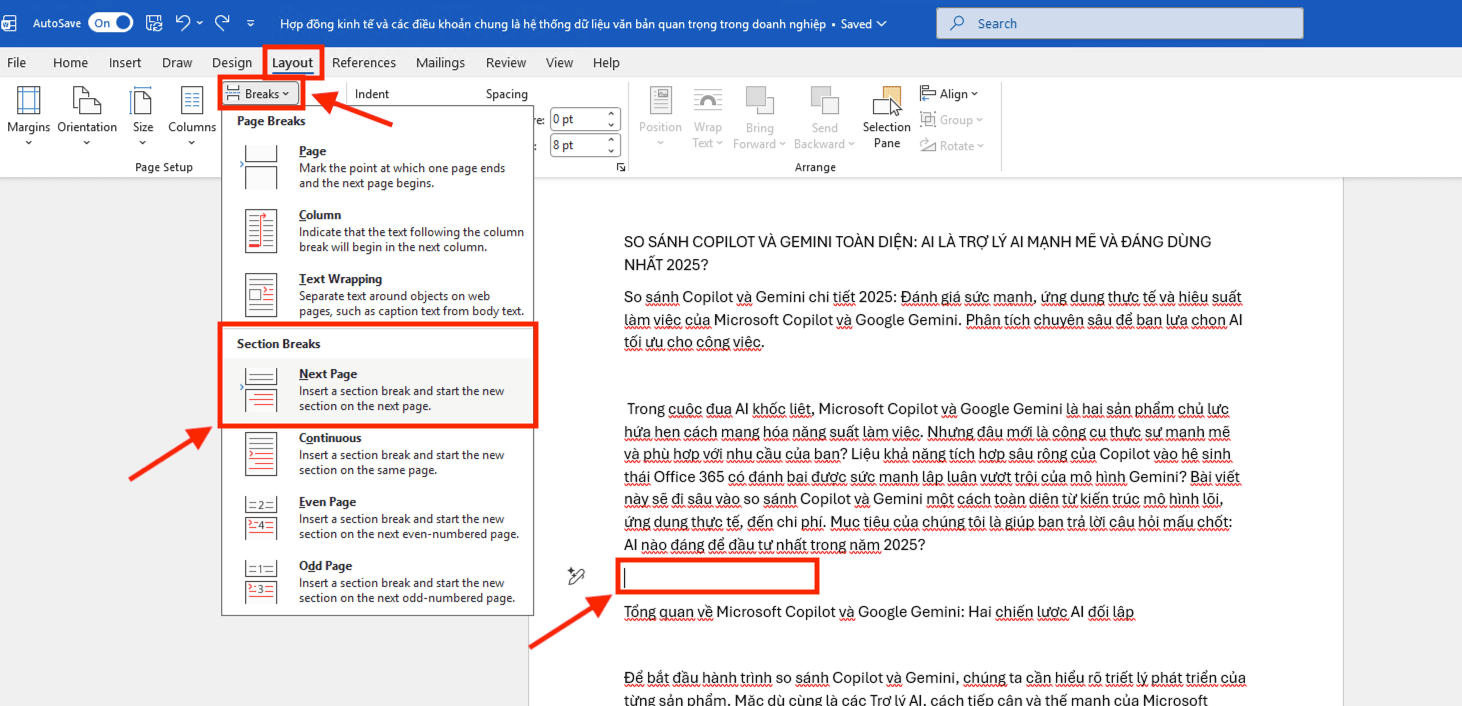Open the View tab
Screen dimensions: 1462x706
560,62
